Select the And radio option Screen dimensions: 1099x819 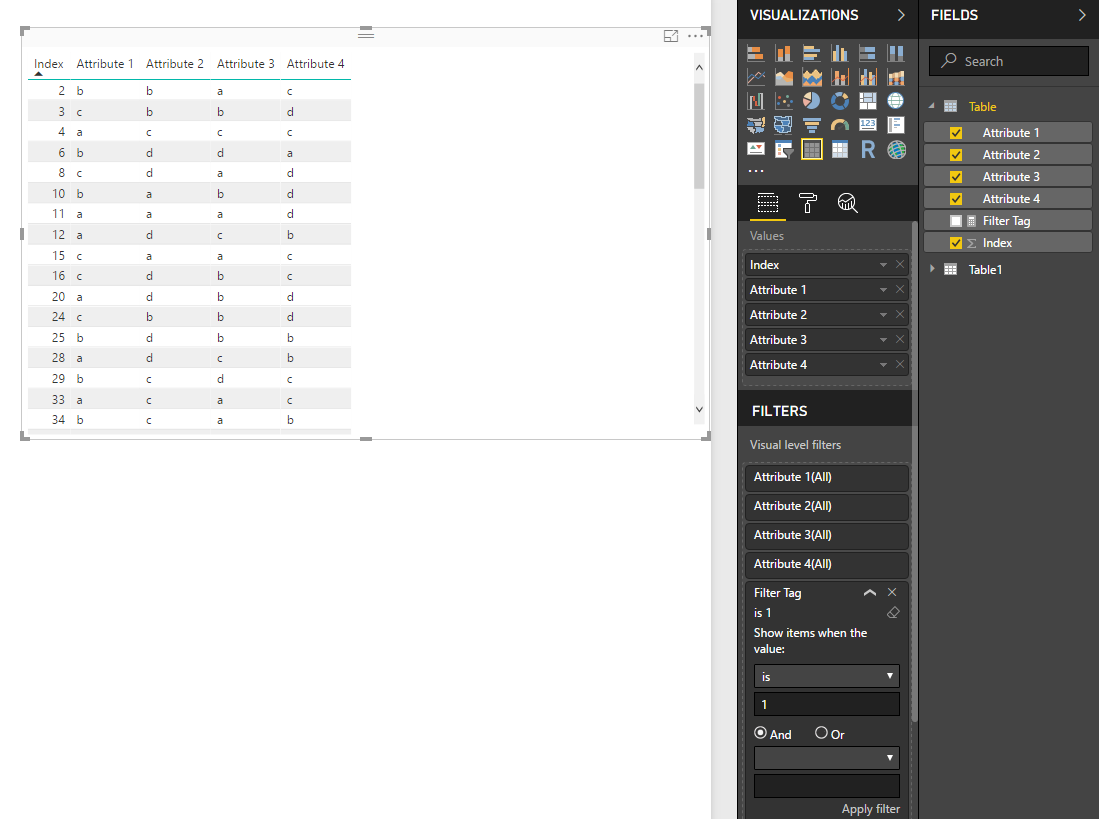coord(760,733)
